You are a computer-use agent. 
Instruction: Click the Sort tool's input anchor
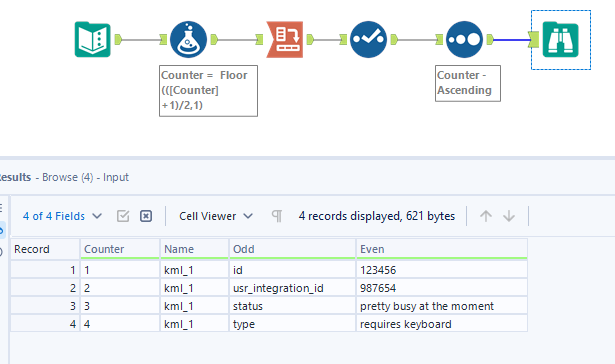tap(439, 40)
